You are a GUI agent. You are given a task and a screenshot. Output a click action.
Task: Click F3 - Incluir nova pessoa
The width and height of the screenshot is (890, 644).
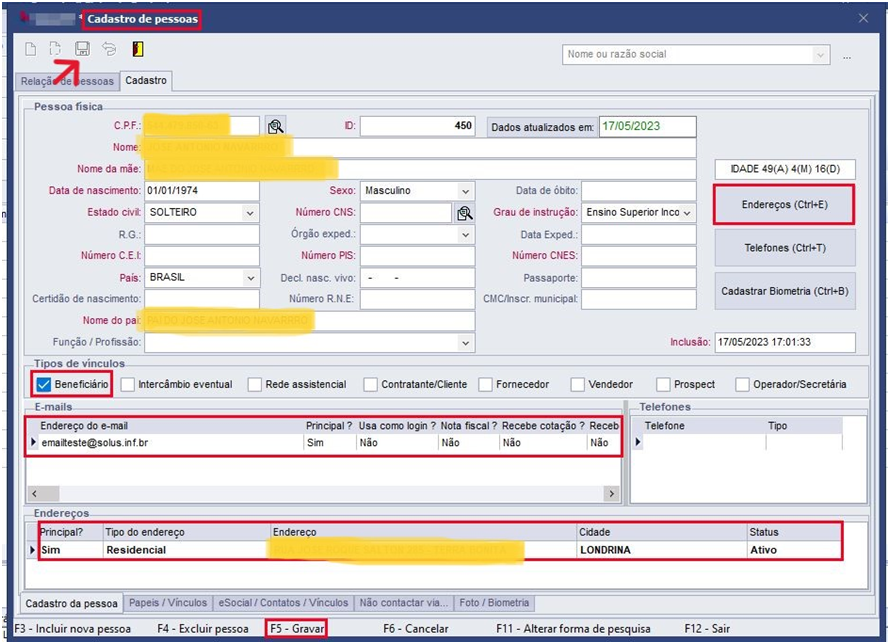point(73,629)
